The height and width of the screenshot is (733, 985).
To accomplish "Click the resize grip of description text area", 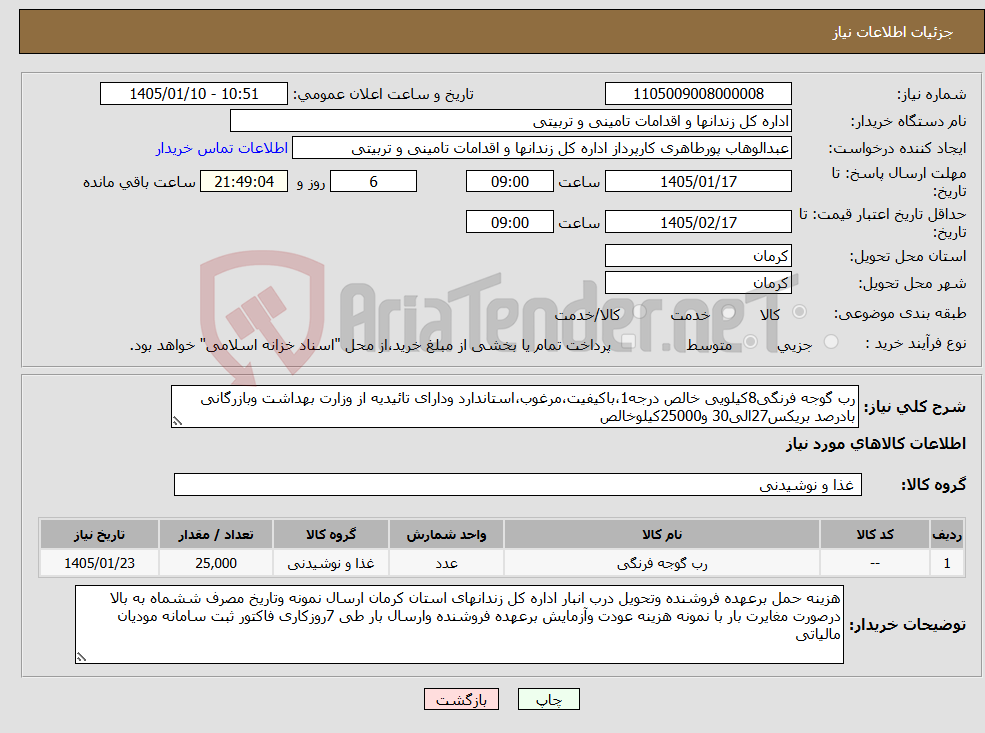I will coord(177,421).
